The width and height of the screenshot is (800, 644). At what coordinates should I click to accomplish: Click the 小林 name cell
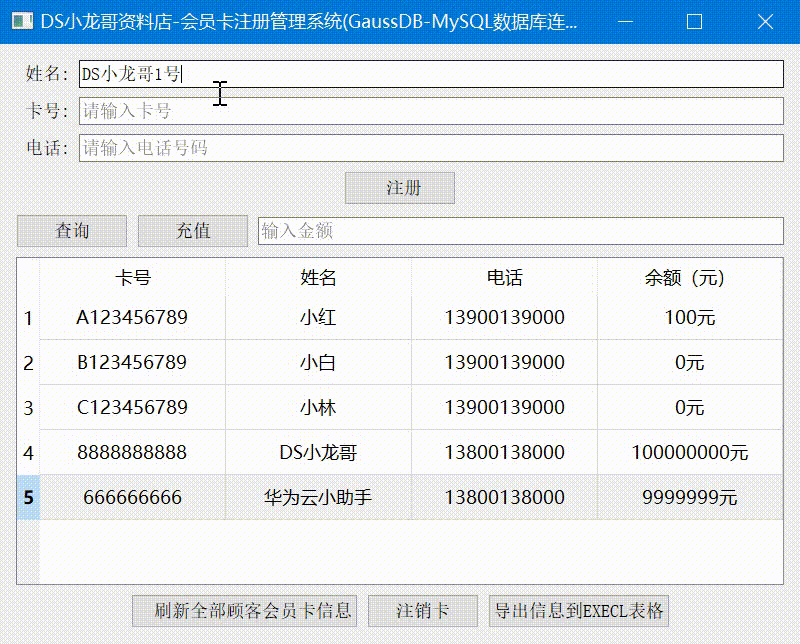[x=316, y=406]
